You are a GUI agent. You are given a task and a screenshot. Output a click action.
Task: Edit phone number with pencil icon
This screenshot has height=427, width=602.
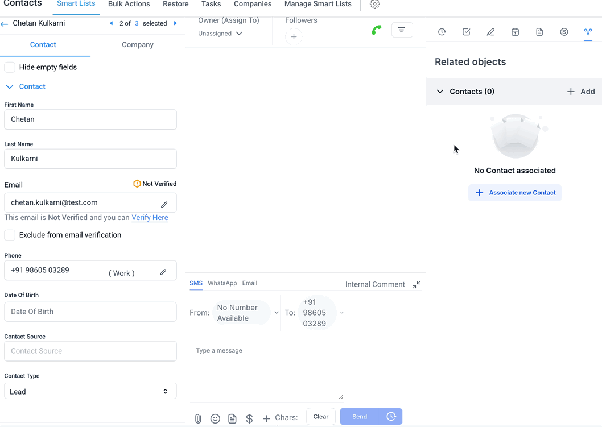[163, 272]
